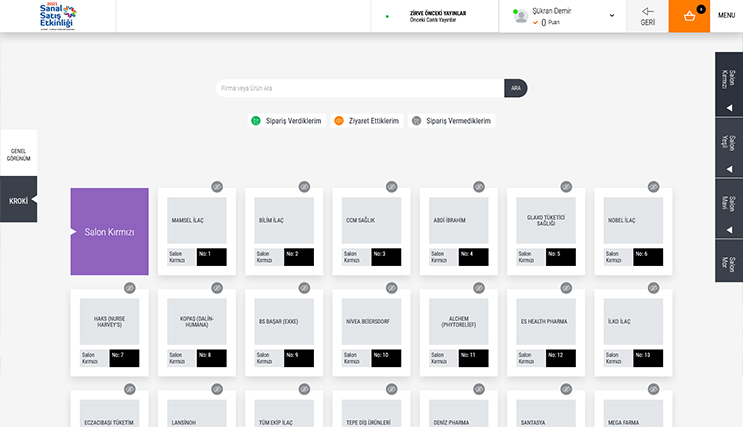This screenshot has height=427, width=743.
Task: Click the ARA search button
Action: (516, 88)
